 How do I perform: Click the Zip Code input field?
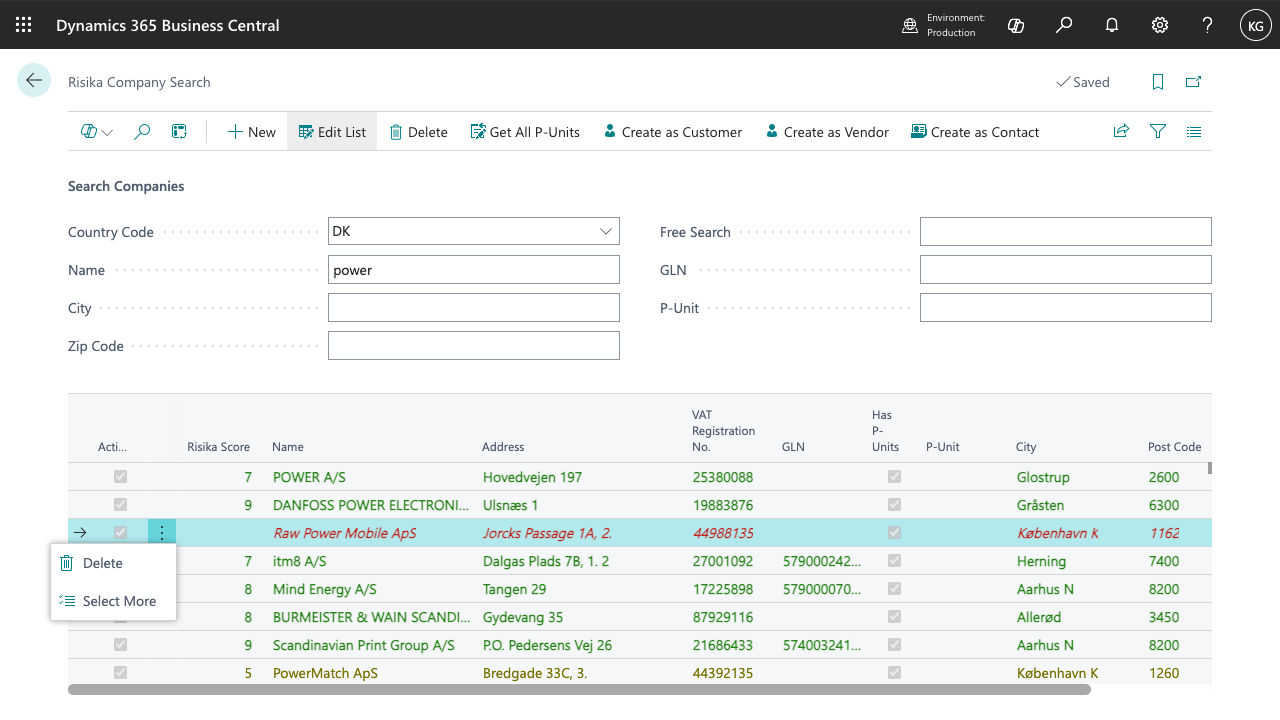[x=474, y=345]
